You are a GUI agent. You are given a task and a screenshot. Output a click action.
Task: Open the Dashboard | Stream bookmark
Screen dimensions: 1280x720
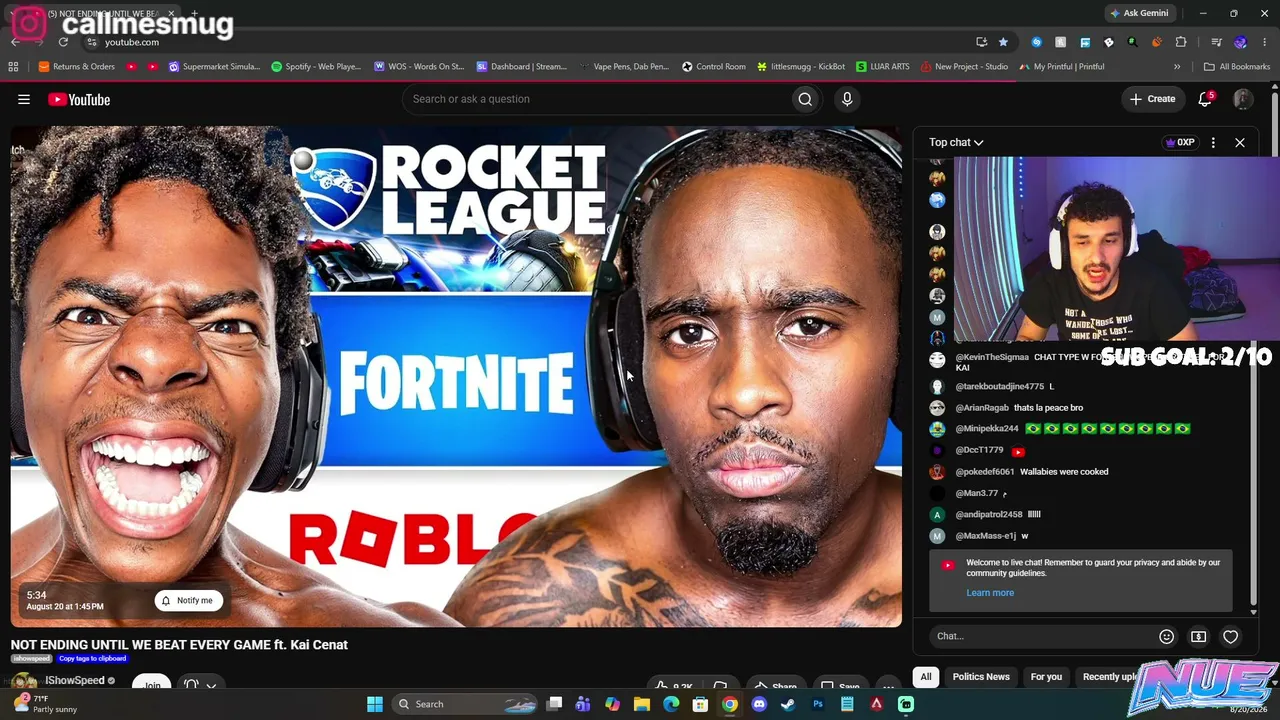(x=522, y=67)
